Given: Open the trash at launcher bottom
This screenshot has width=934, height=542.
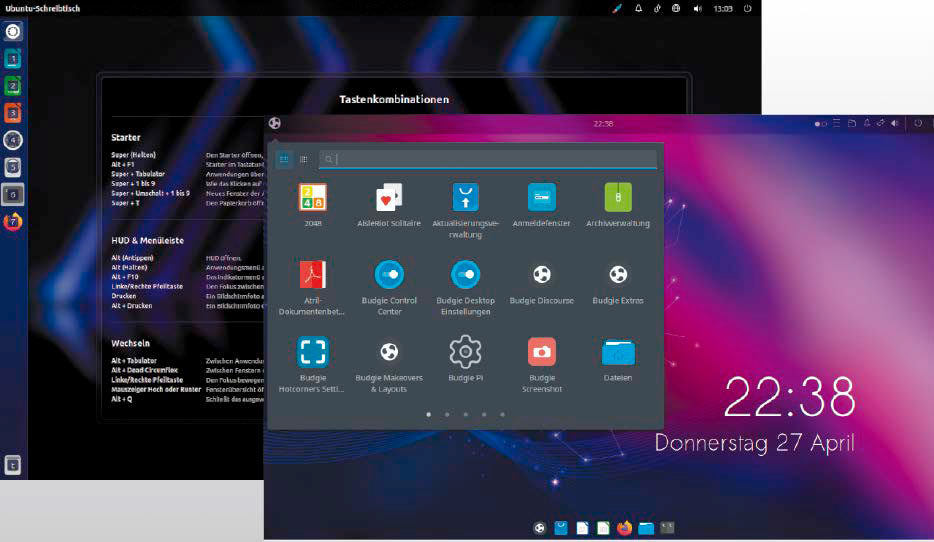Looking at the screenshot, I should (13, 465).
